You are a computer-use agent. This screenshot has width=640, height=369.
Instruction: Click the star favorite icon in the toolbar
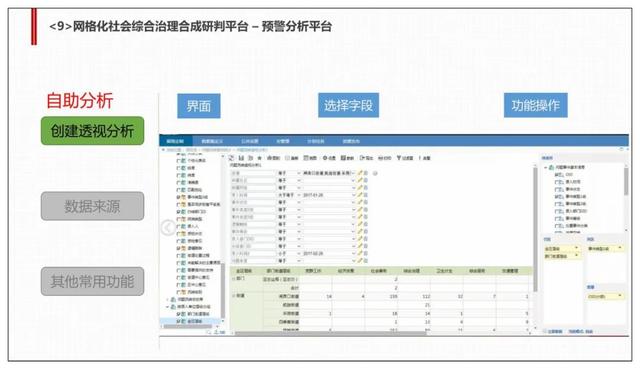coord(260,158)
